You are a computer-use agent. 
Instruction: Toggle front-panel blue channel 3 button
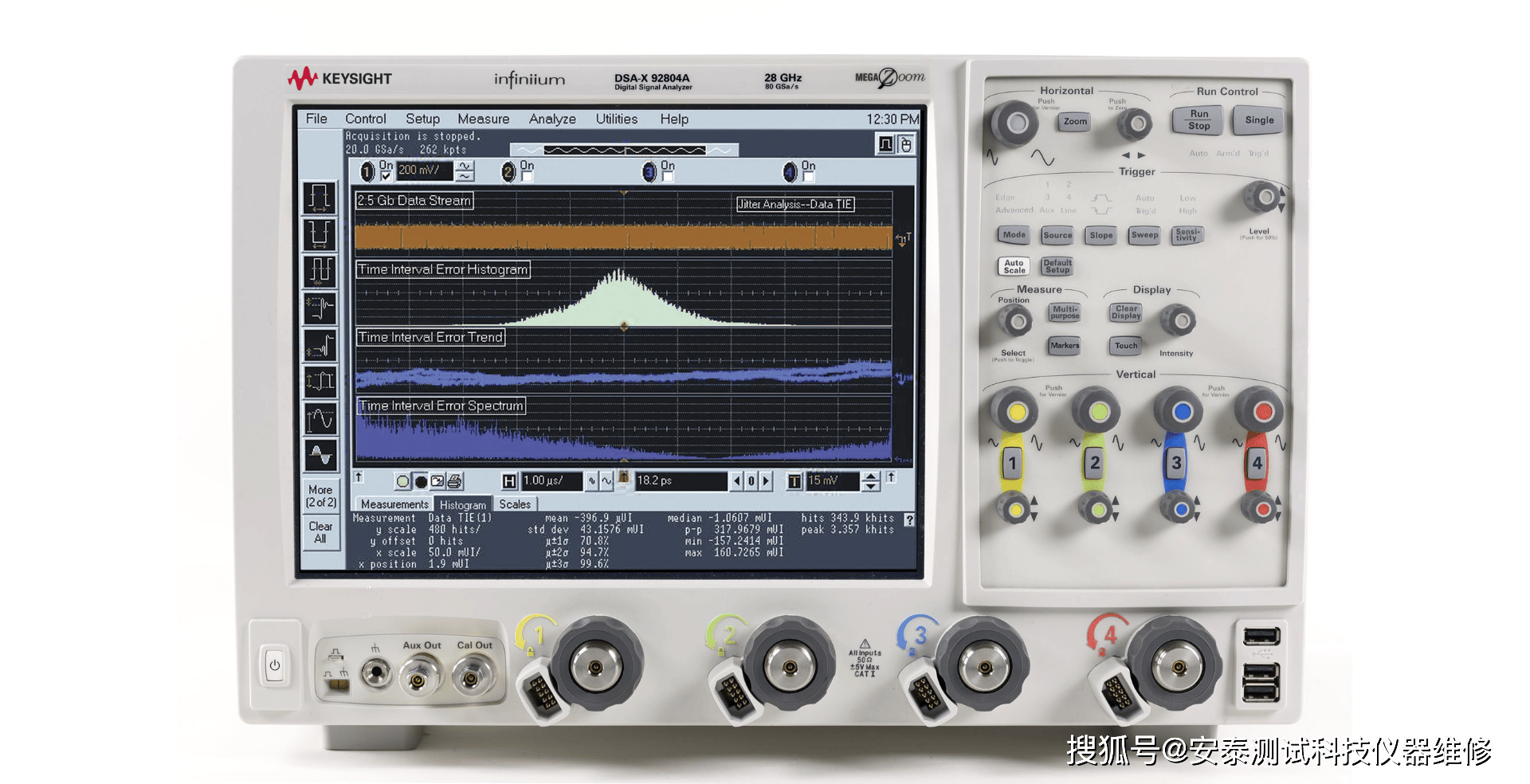click(1176, 463)
